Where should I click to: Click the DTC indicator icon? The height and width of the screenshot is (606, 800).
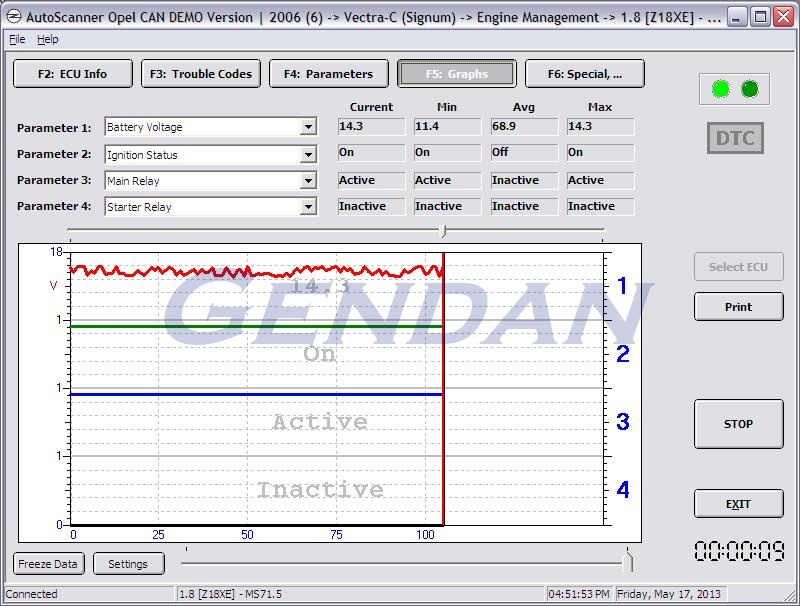(735, 138)
